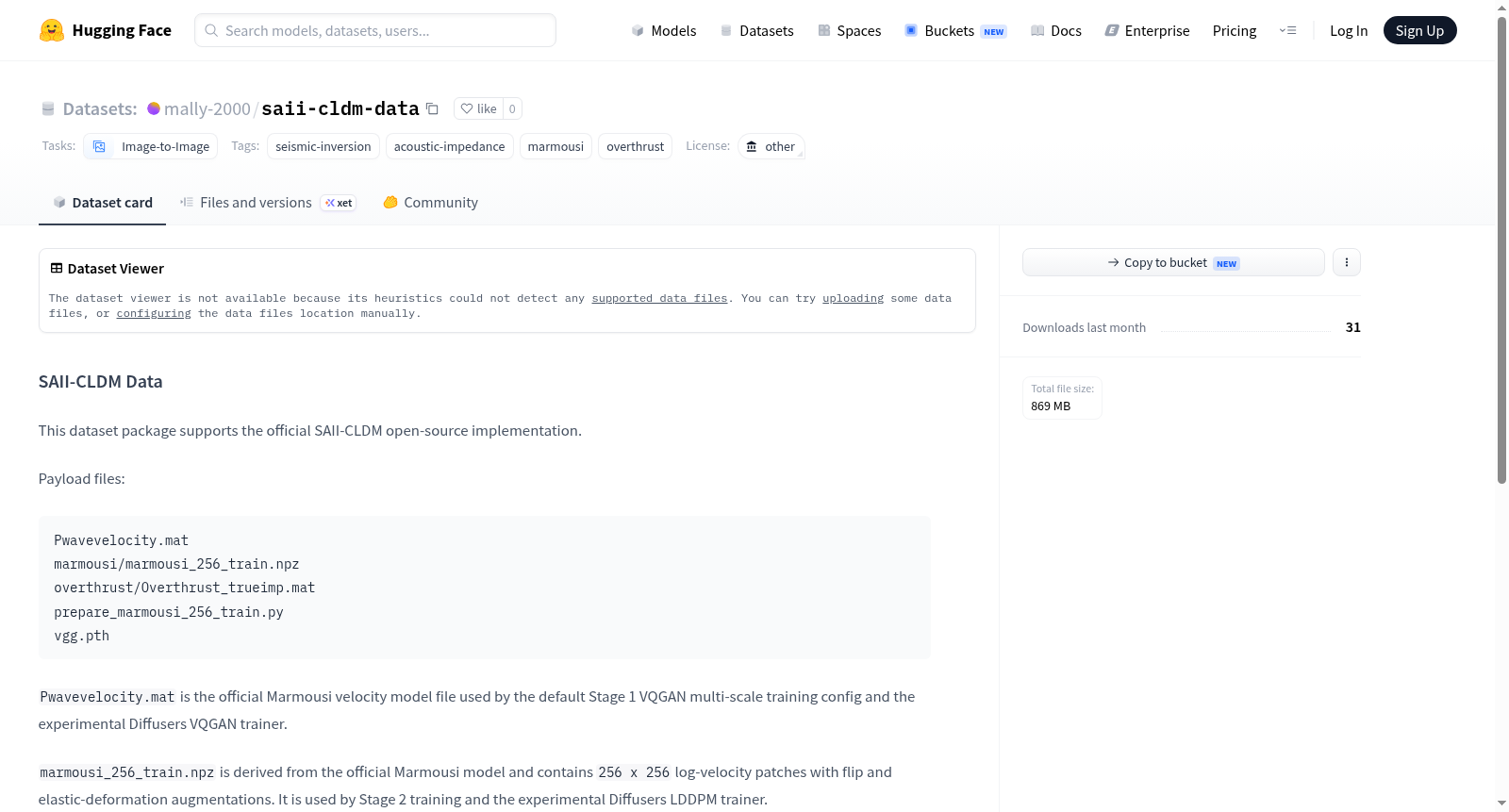Select the overthrust tag

pyautogui.click(x=636, y=146)
